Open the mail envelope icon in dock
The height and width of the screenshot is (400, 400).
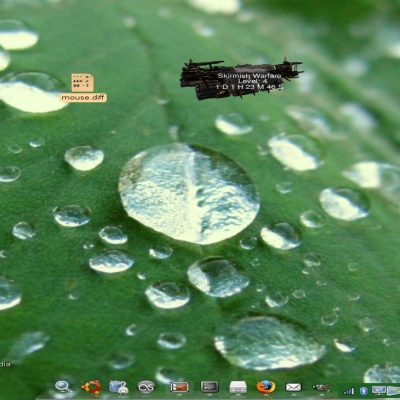[x=293, y=387]
